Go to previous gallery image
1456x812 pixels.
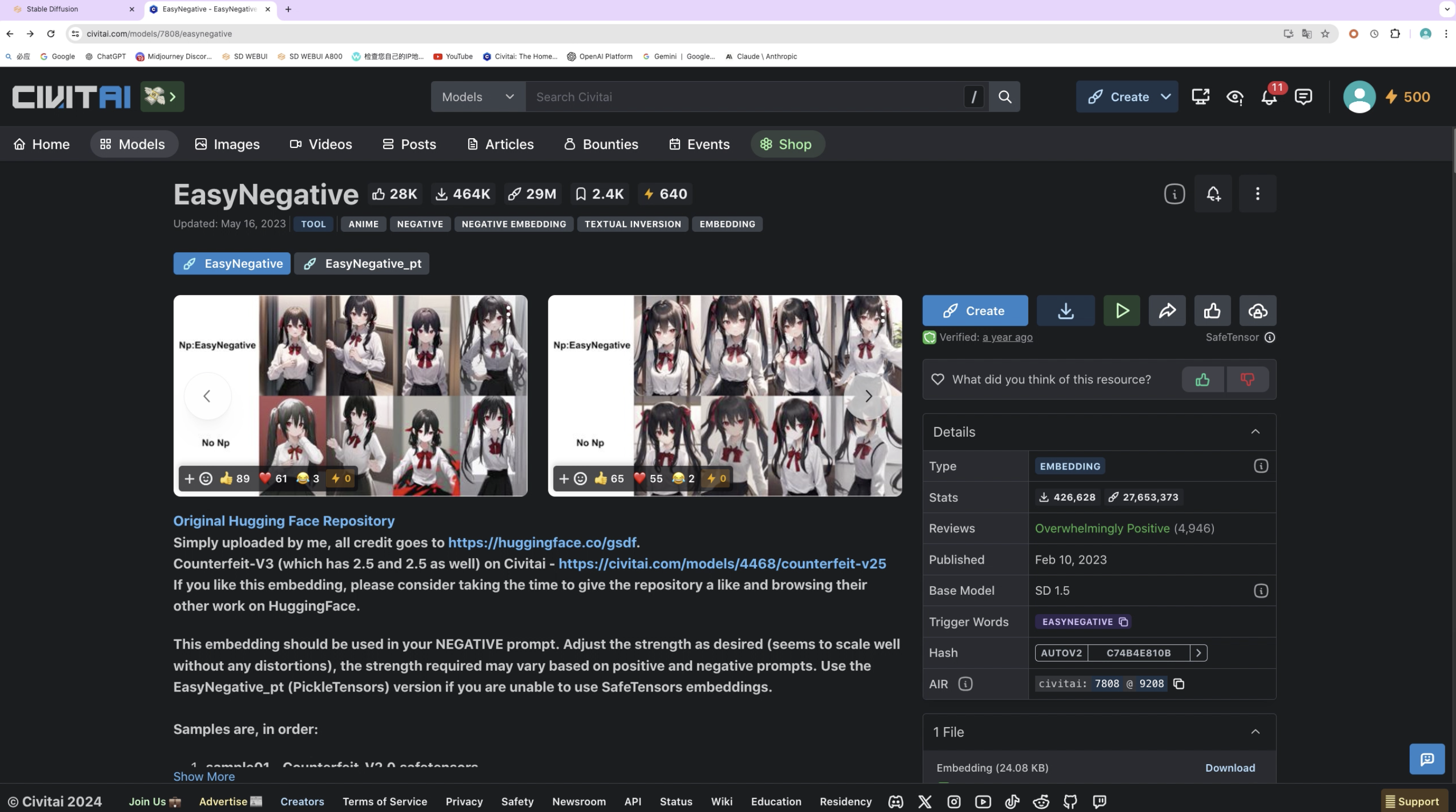208,396
